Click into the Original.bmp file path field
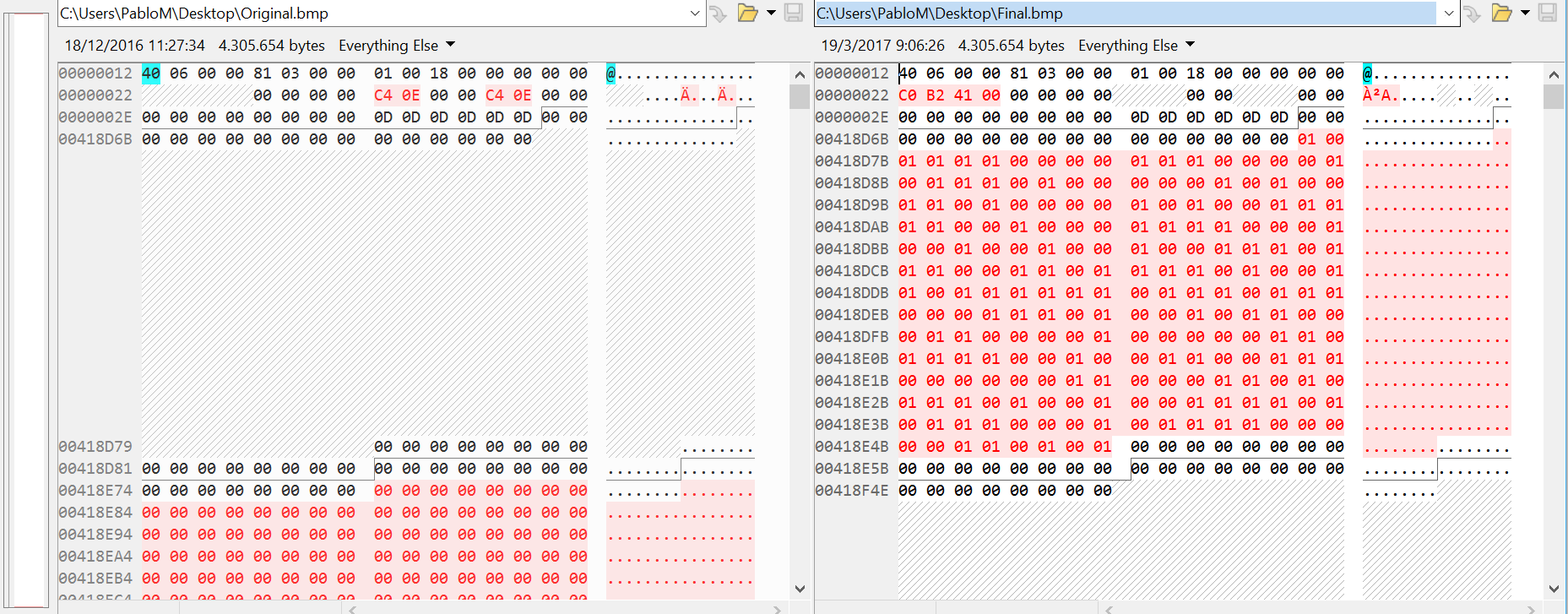The width and height of the screenshot is (1568, 614). pyautogui.click(x=372, y=14)
